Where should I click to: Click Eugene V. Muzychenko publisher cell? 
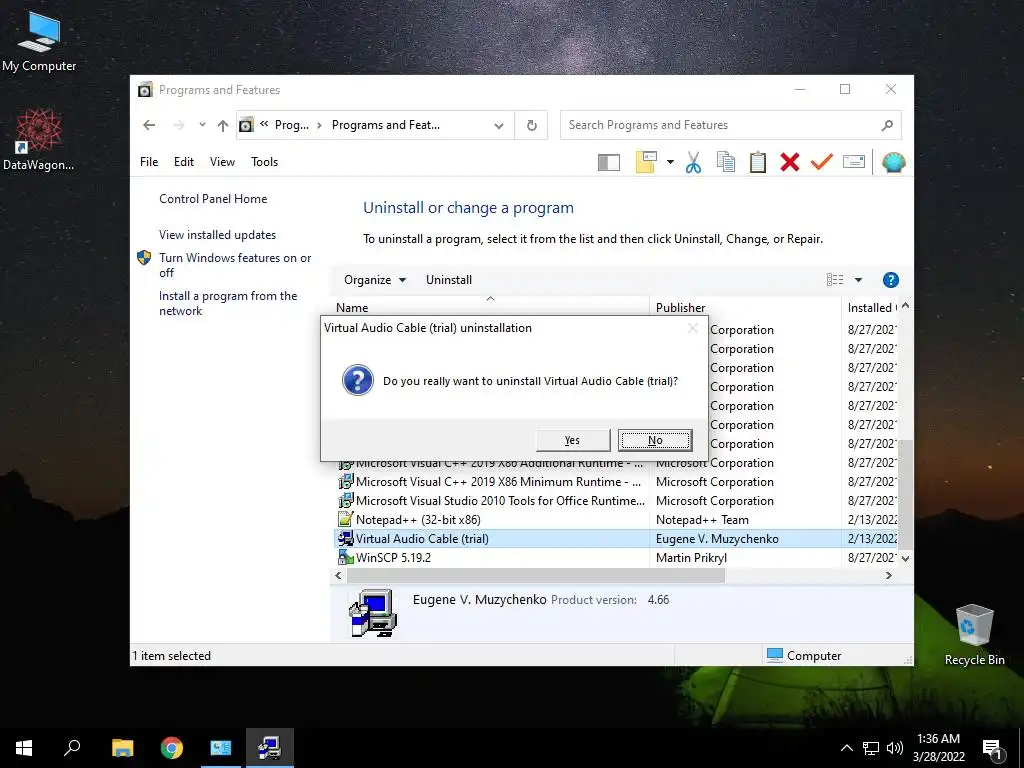click(717, 539)
